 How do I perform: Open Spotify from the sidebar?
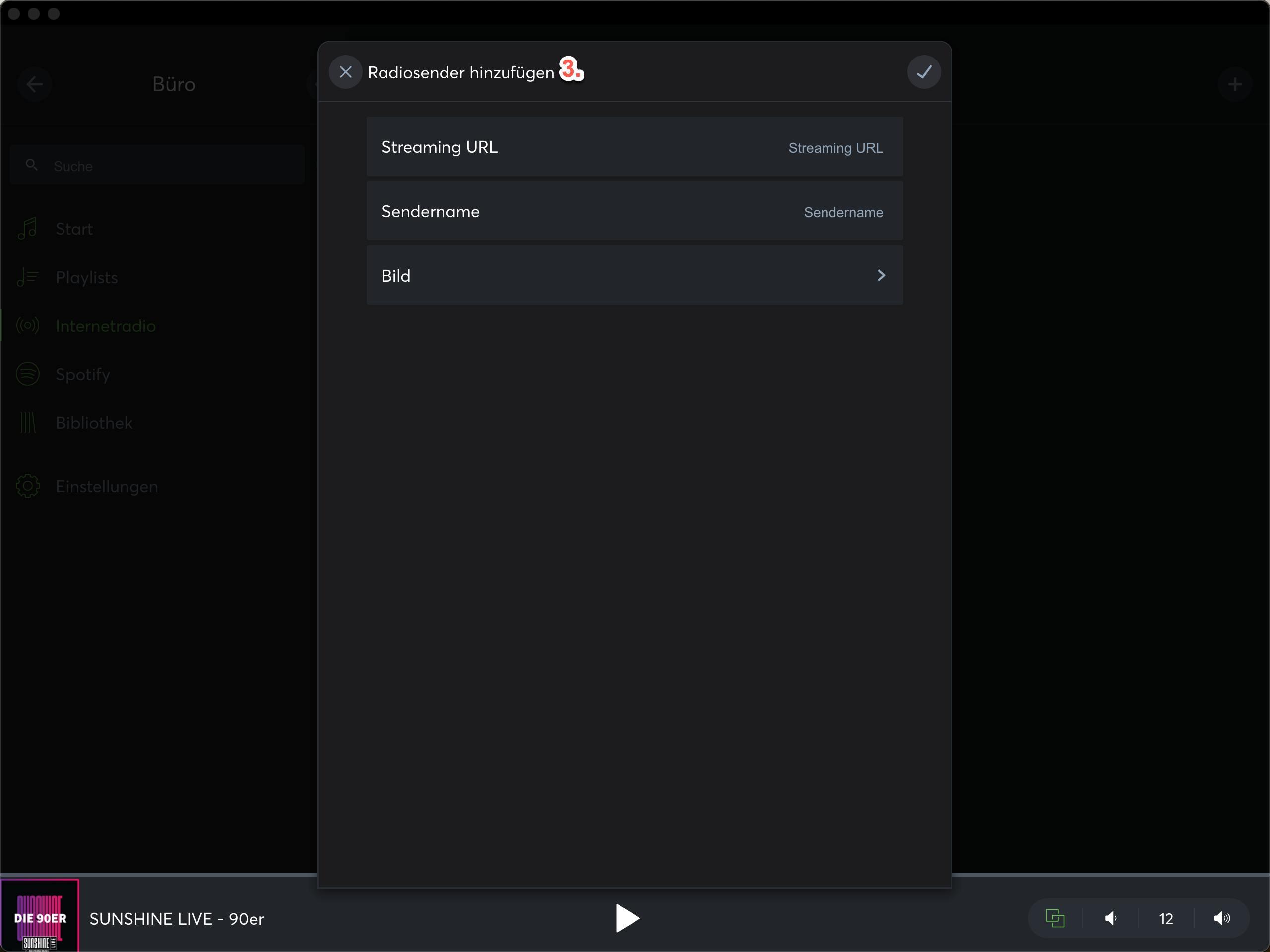click(x=83, y=375)
